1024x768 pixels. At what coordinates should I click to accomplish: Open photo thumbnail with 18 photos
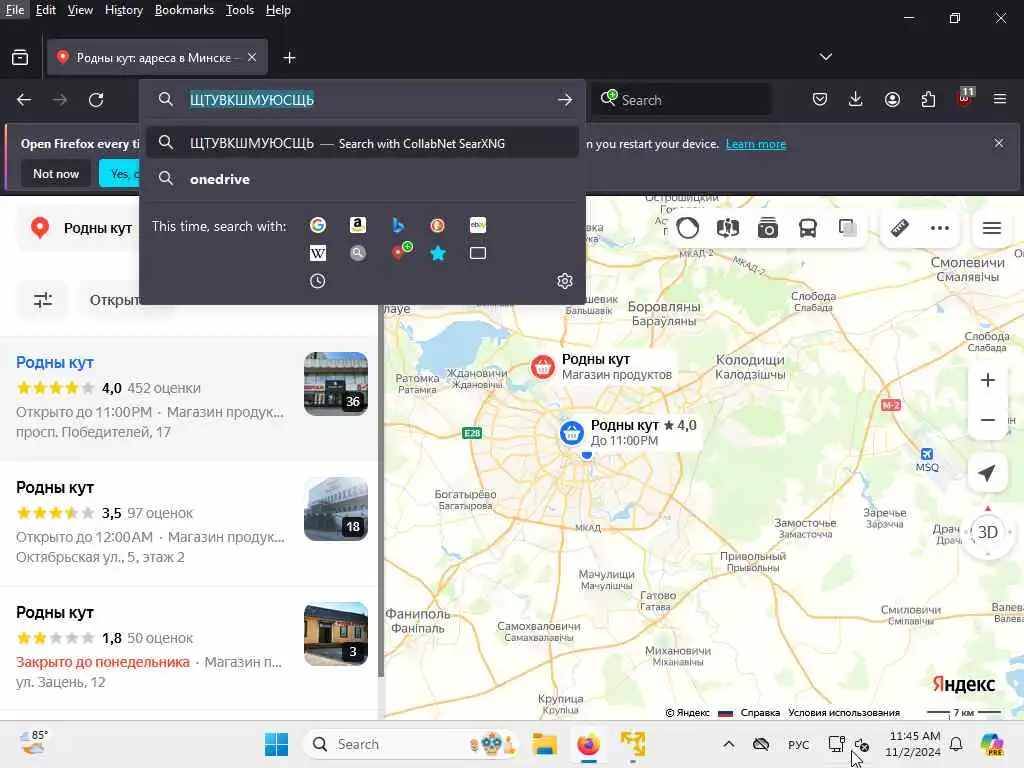pos(336,509)
